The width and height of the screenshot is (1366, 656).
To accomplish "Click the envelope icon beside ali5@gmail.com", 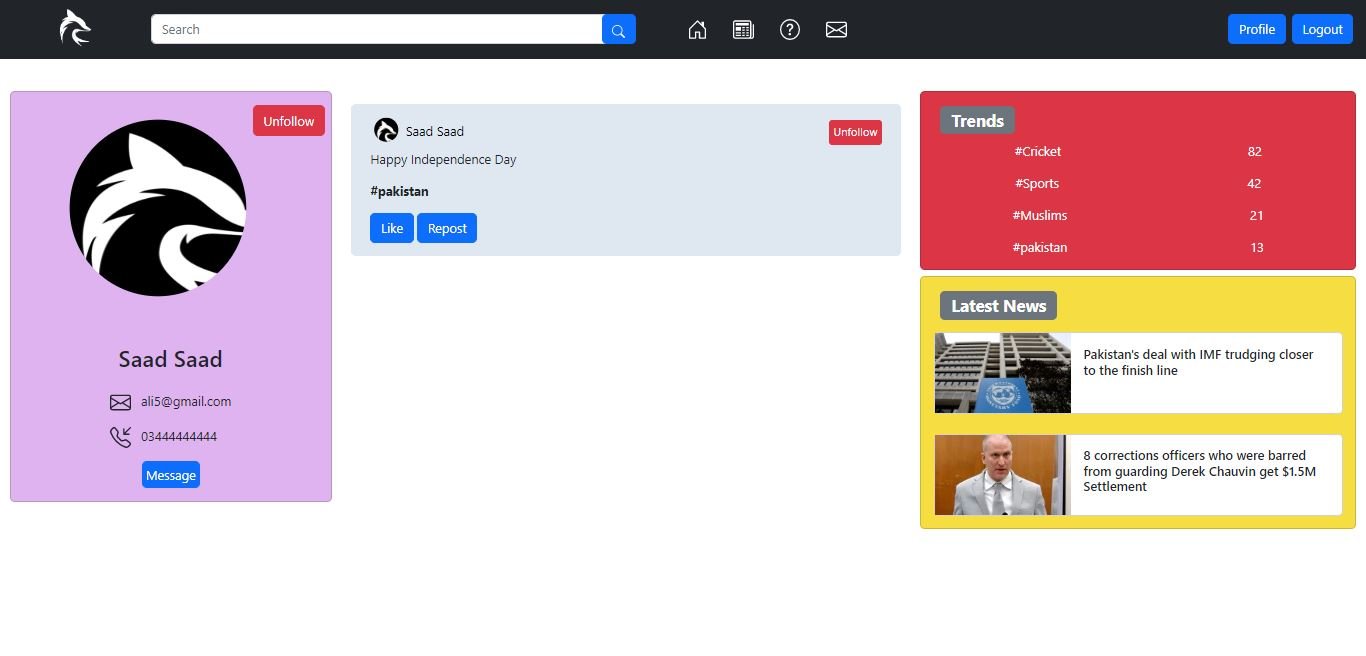I will pos(120,402).
